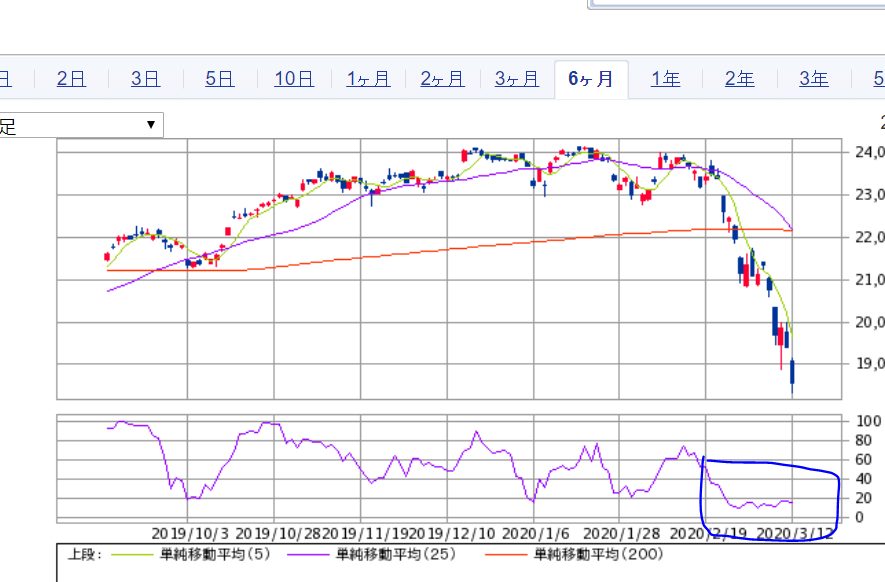The width and height of the screenshot is (885, 582).
Task: Select the active 6ヶ月 tab
Action: pyautogui.click(x=591, y=79)
